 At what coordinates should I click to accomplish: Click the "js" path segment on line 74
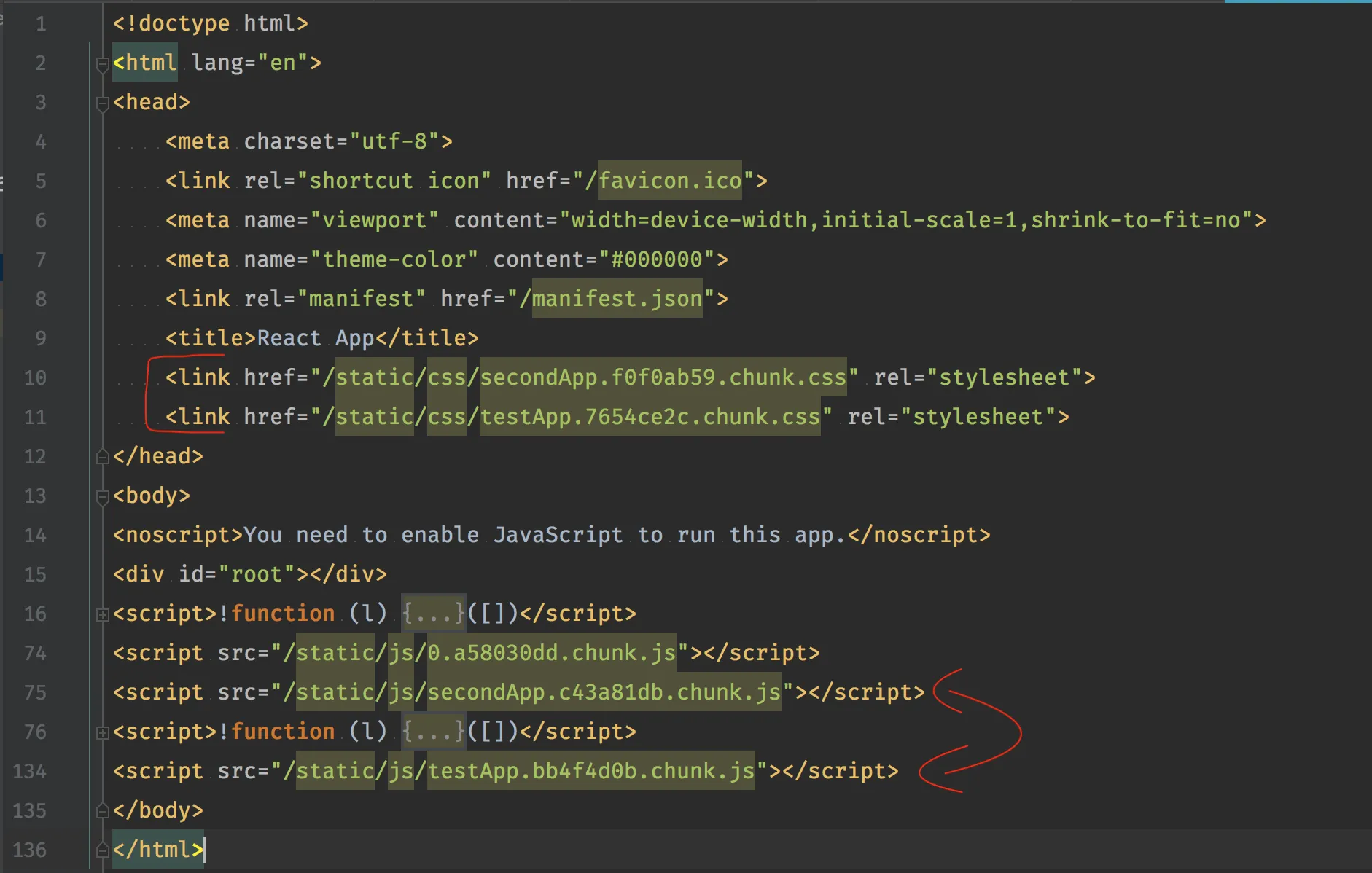pyautogui.click(x=401, y=653)
